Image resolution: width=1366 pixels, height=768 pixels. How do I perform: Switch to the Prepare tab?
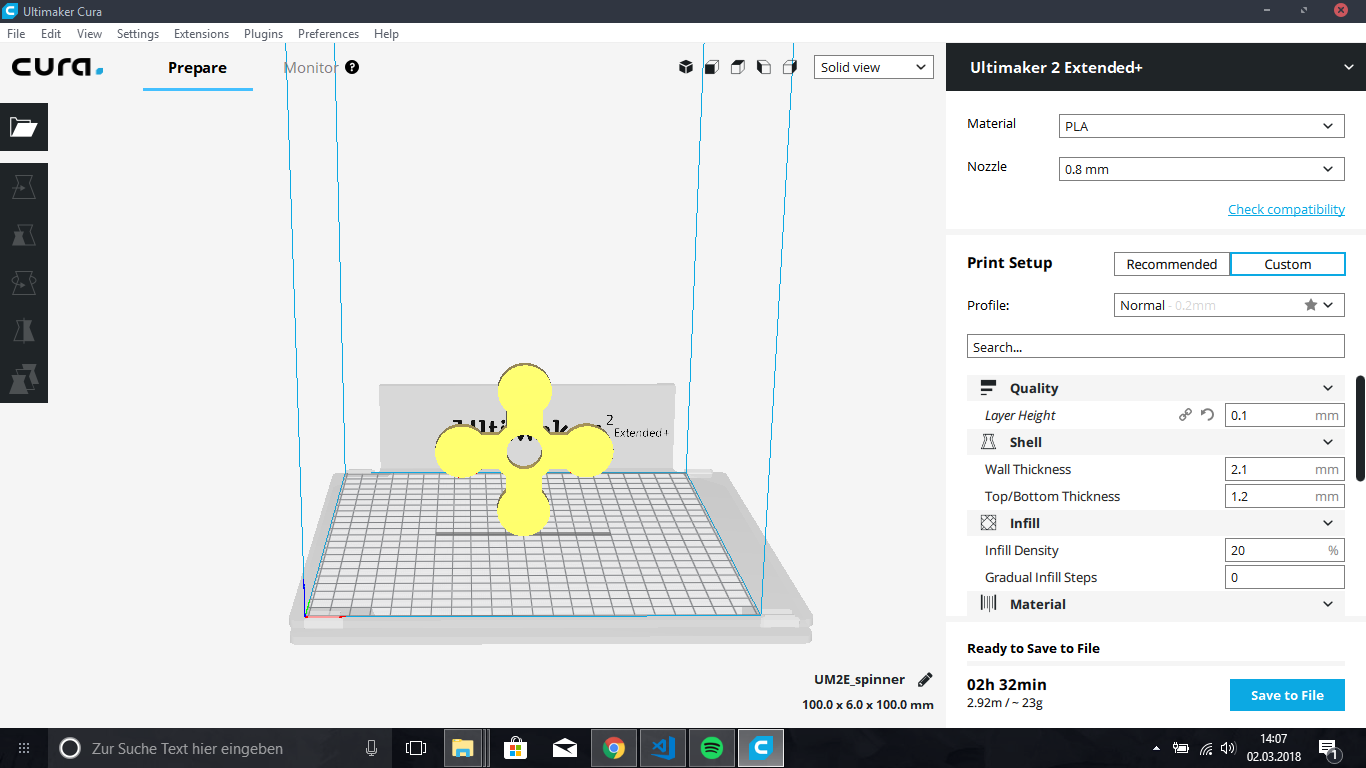click(x=197, y=67)
